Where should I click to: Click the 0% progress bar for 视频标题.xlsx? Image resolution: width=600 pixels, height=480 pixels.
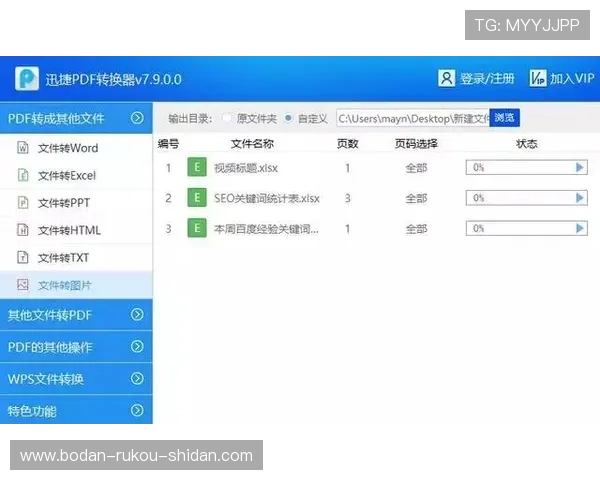point(527,168)
